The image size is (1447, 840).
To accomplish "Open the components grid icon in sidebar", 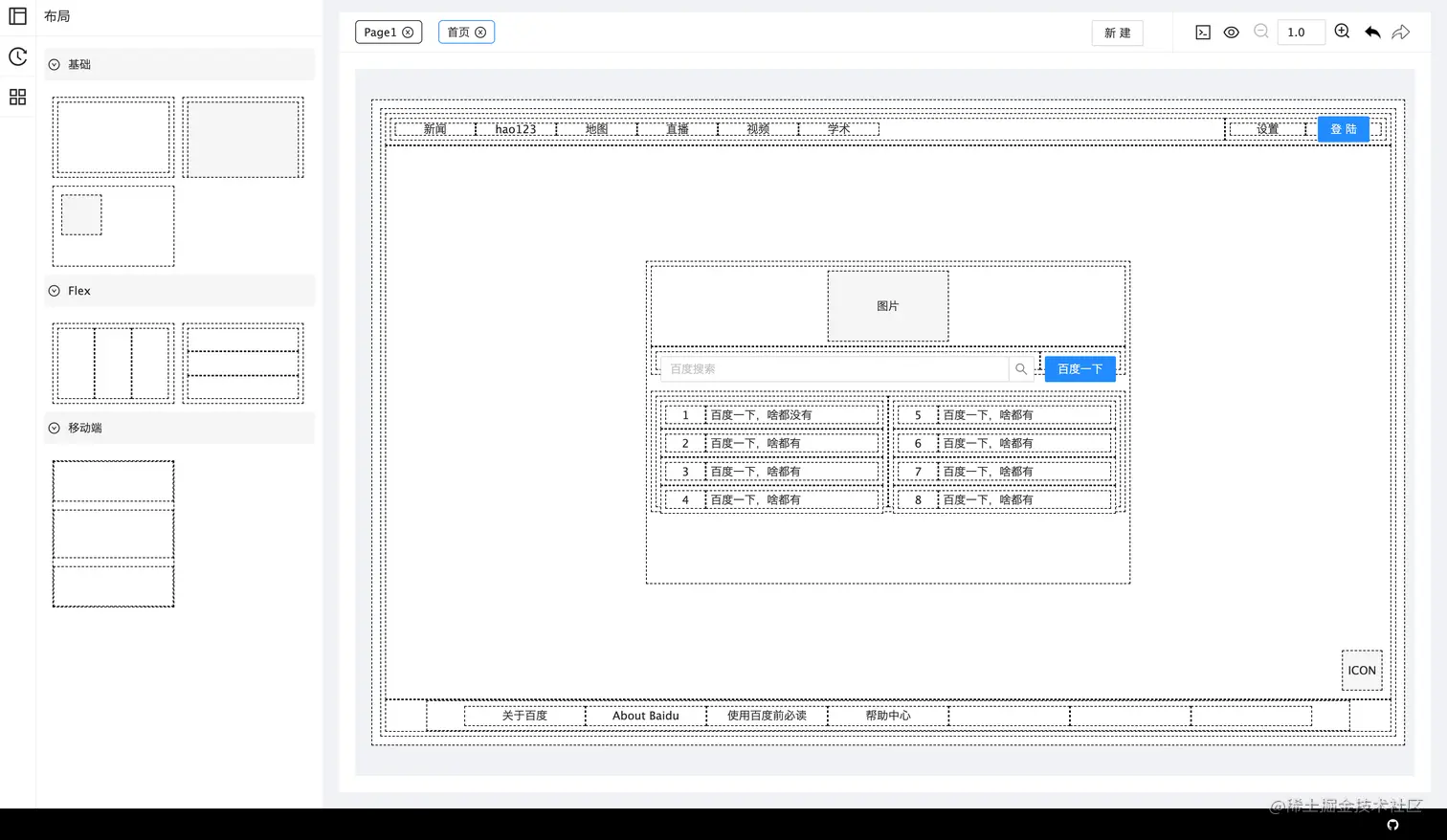I will pyautogui.click(x=17, y=97).
